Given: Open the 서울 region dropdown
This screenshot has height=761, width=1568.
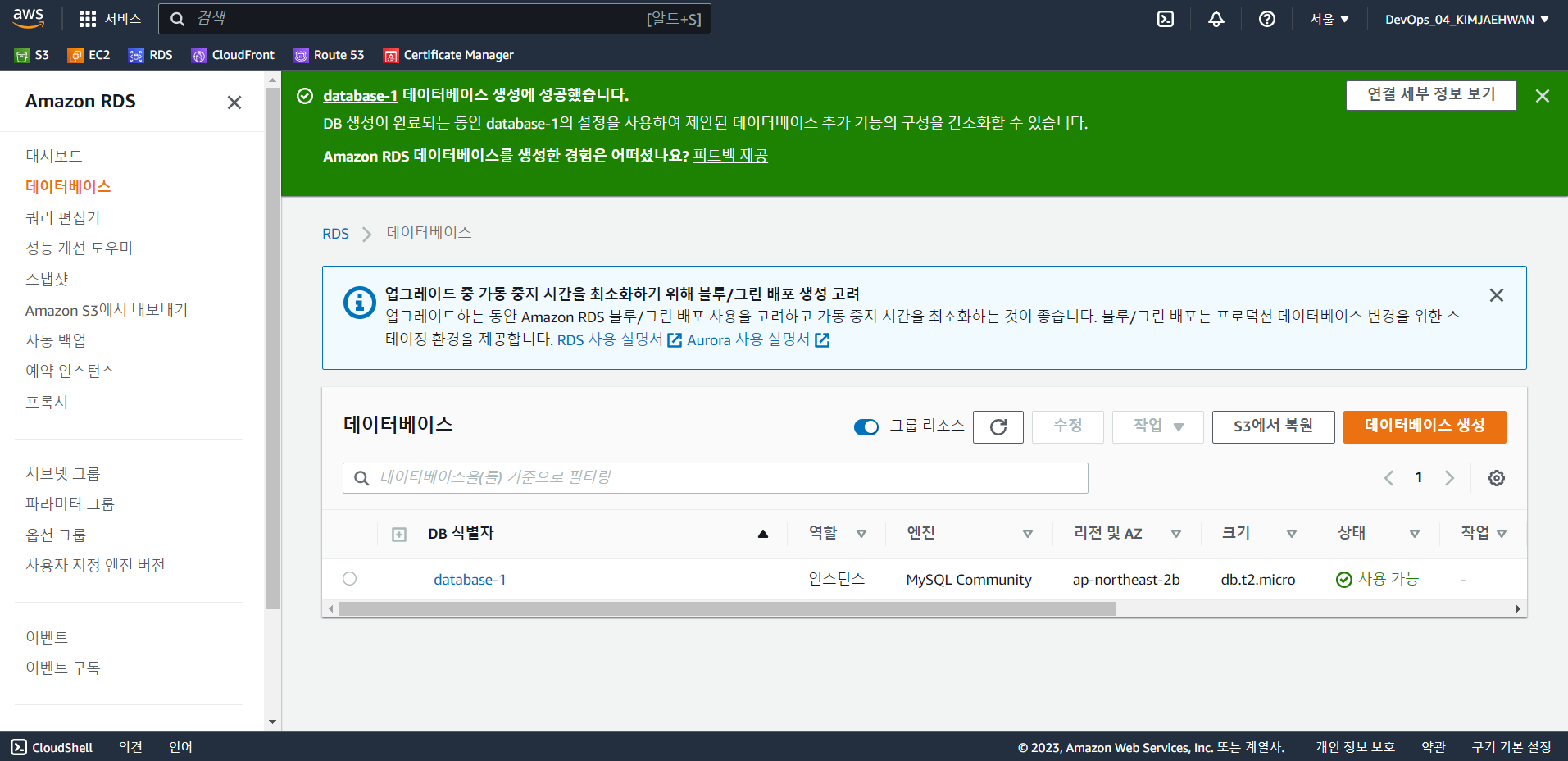Looking at the screenshot, I should point(1329,19).
